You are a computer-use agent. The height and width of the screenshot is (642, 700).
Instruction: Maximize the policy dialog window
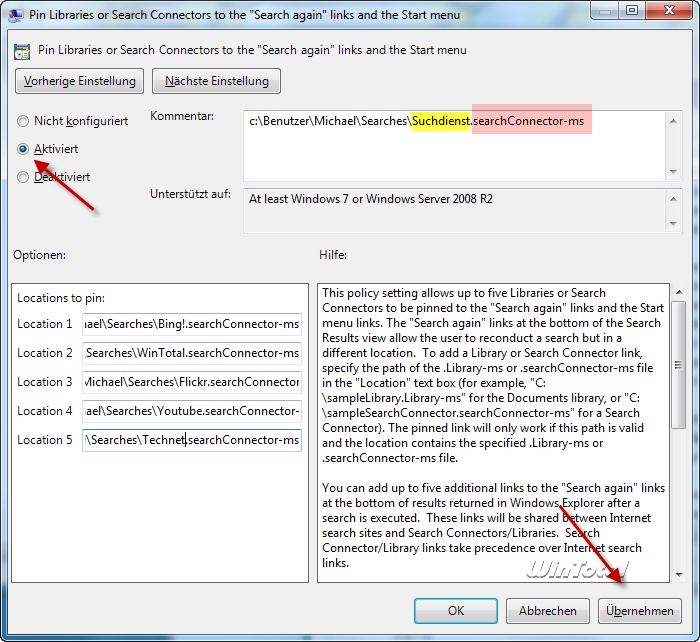[x=632, y=11]
